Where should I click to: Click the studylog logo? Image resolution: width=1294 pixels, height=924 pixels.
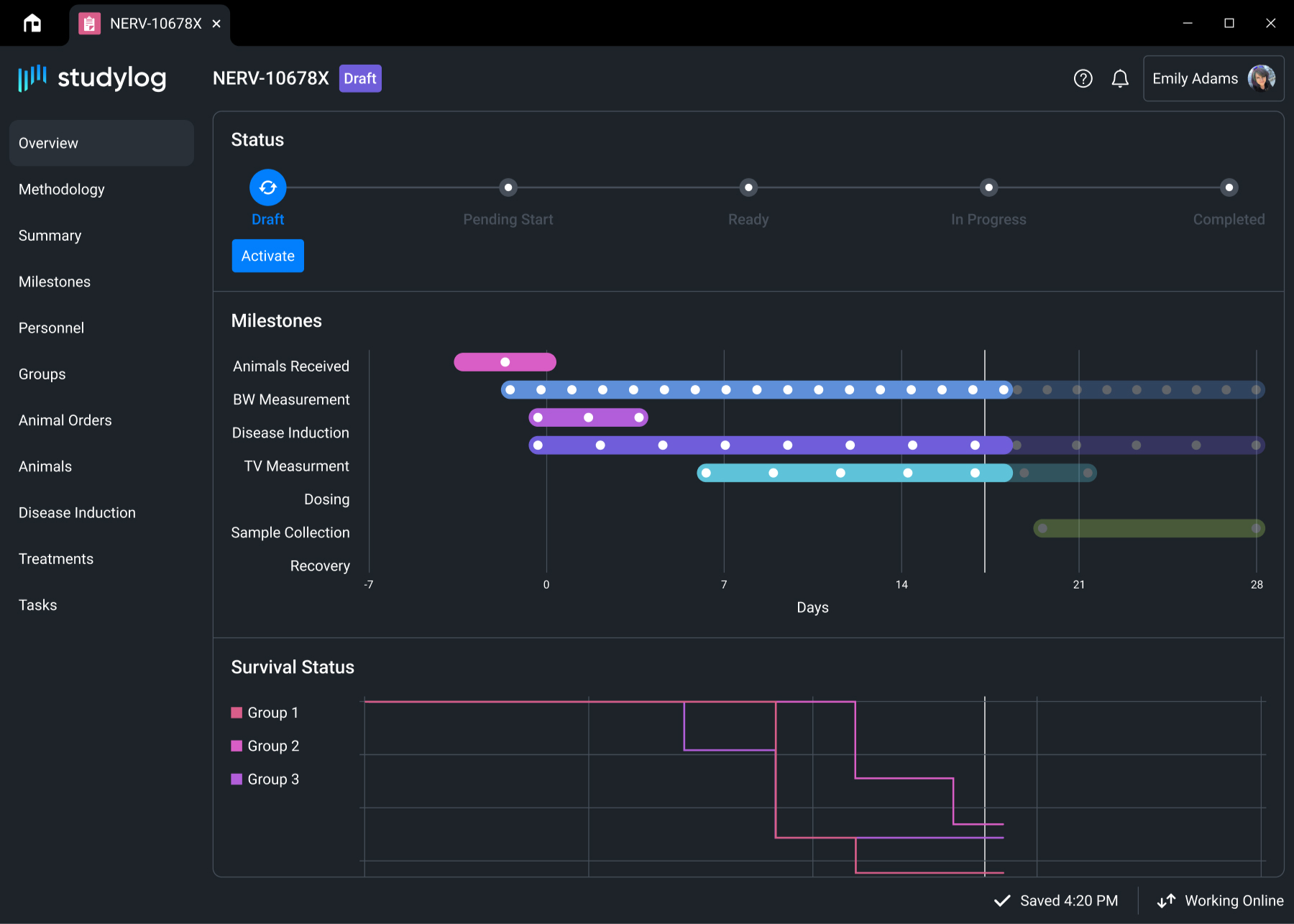(x=92, y=78)
